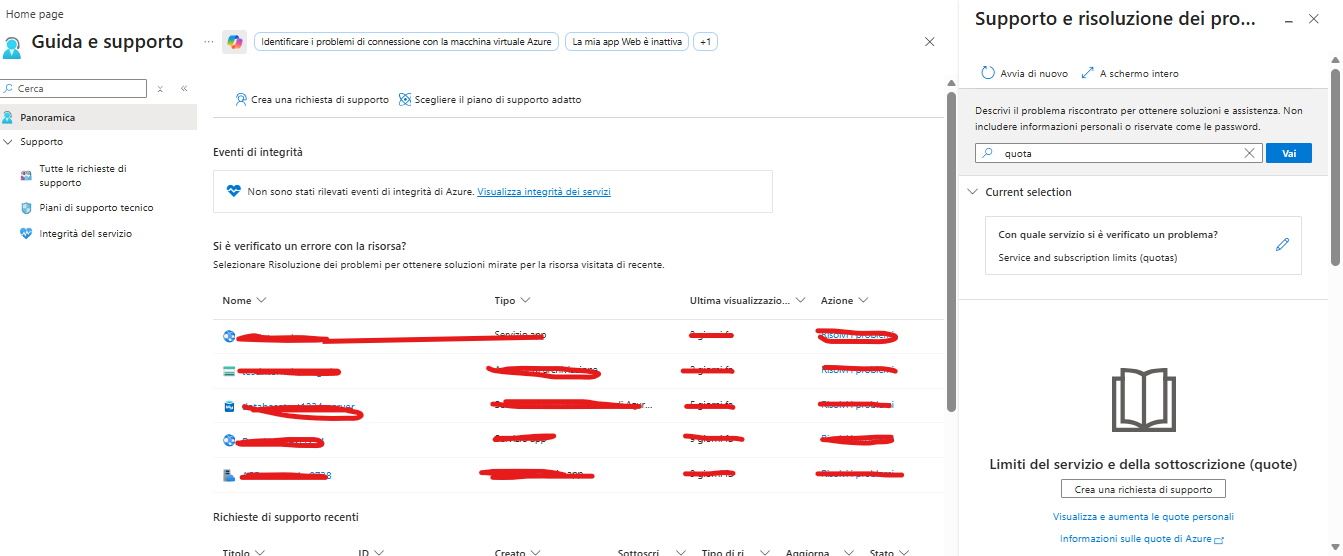
Task: Sort by the Azione column header
Action: pos(845,300)
